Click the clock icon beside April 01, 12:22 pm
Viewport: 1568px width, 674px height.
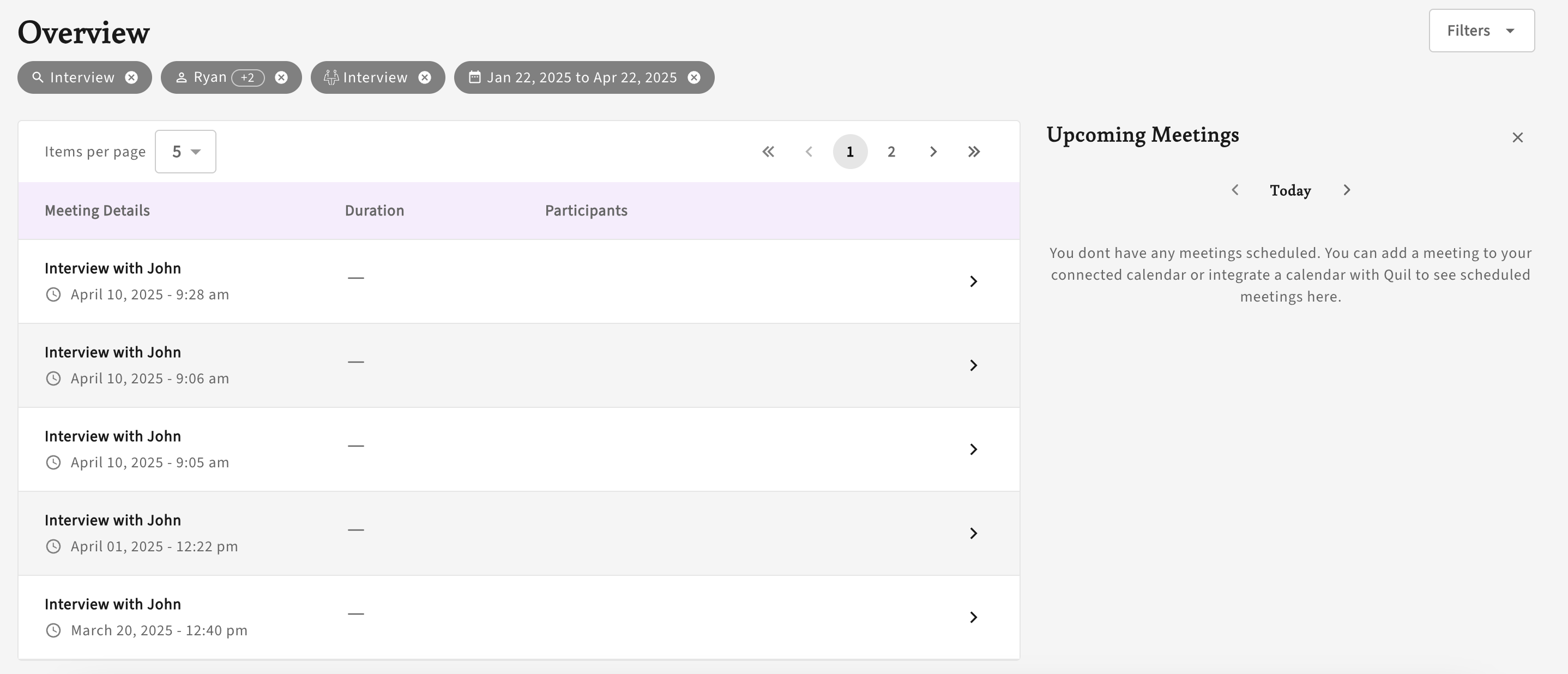click(x=53, y=547)
